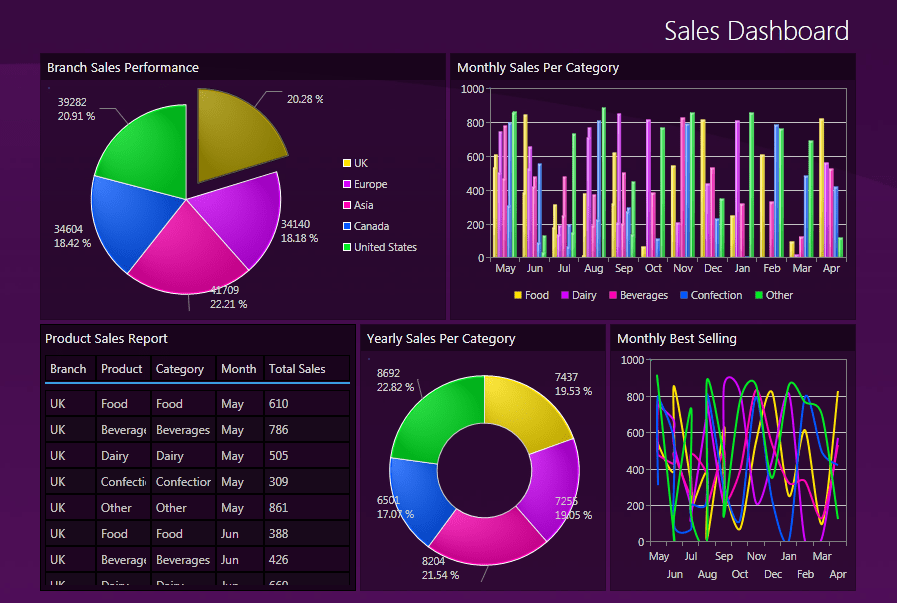Click the Product Sales Report panel title
The image size is (897, 603).
pyautogui.click(x=104, y=338)
